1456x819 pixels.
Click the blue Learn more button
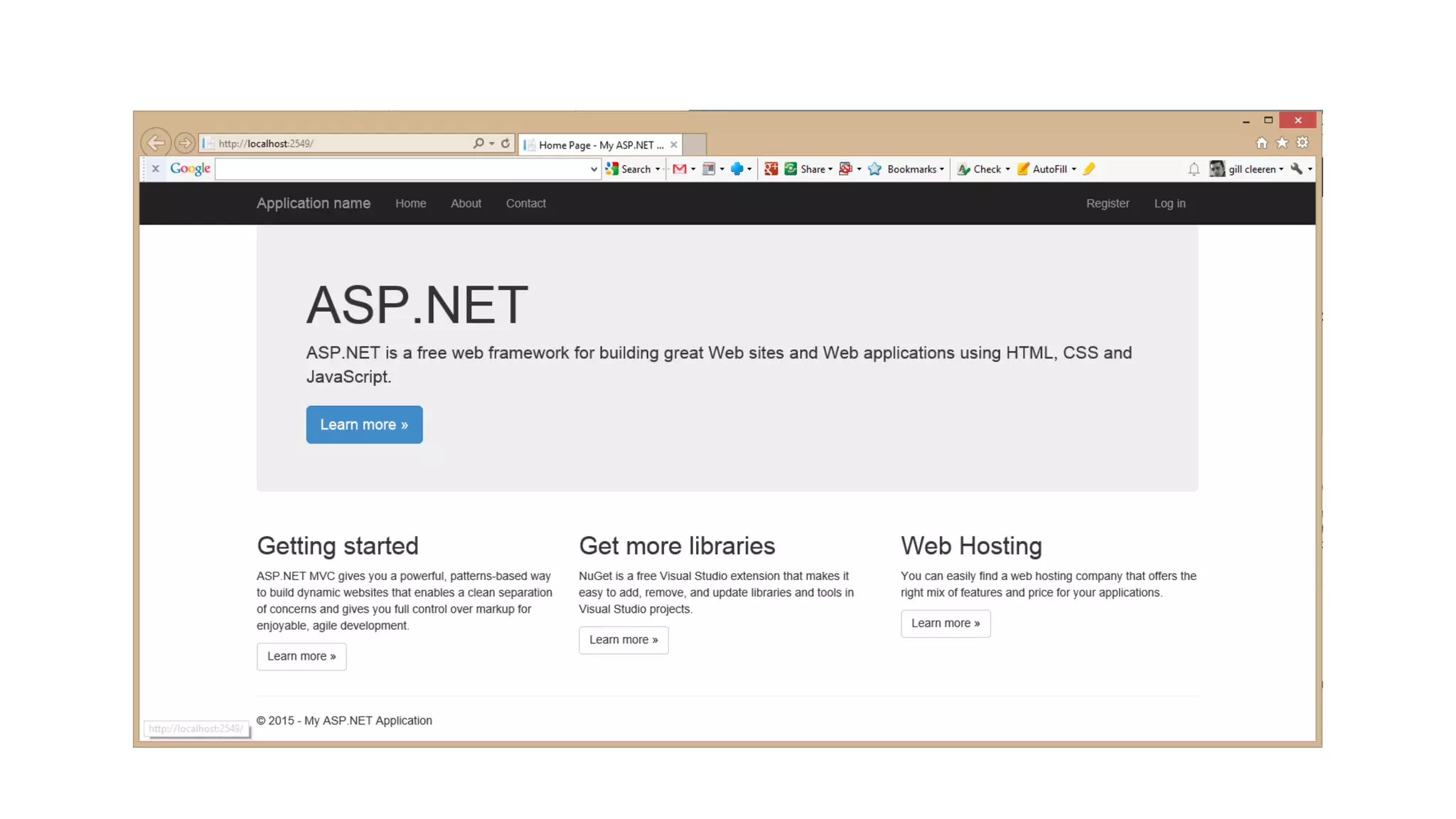(x=364, y=424)
